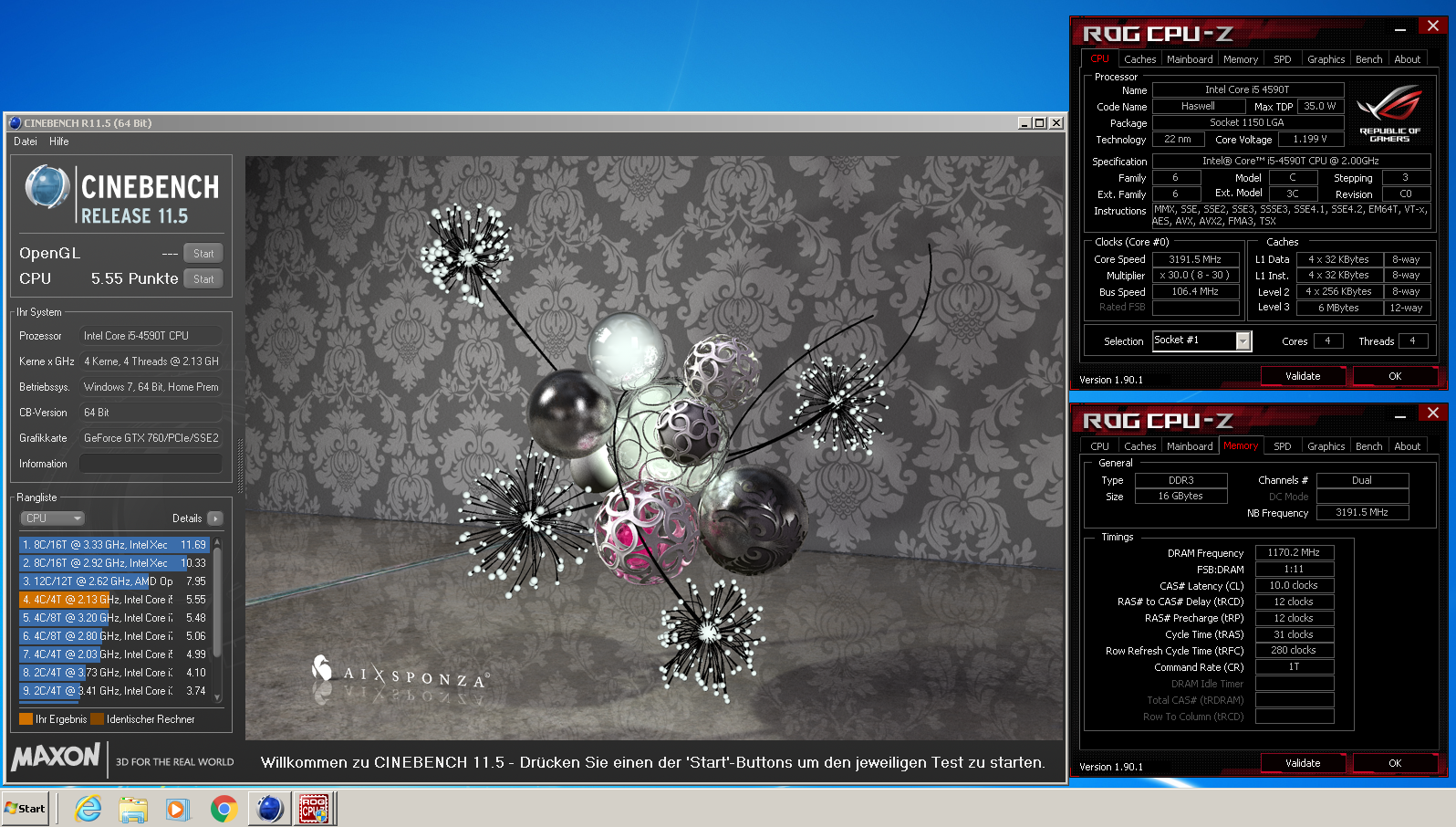This screenshot has width=1456, height=827.
Task: Switch to Mainboard tab in upper CPU-Z window
Action: pyautogui.click(x=1190, y=59)
